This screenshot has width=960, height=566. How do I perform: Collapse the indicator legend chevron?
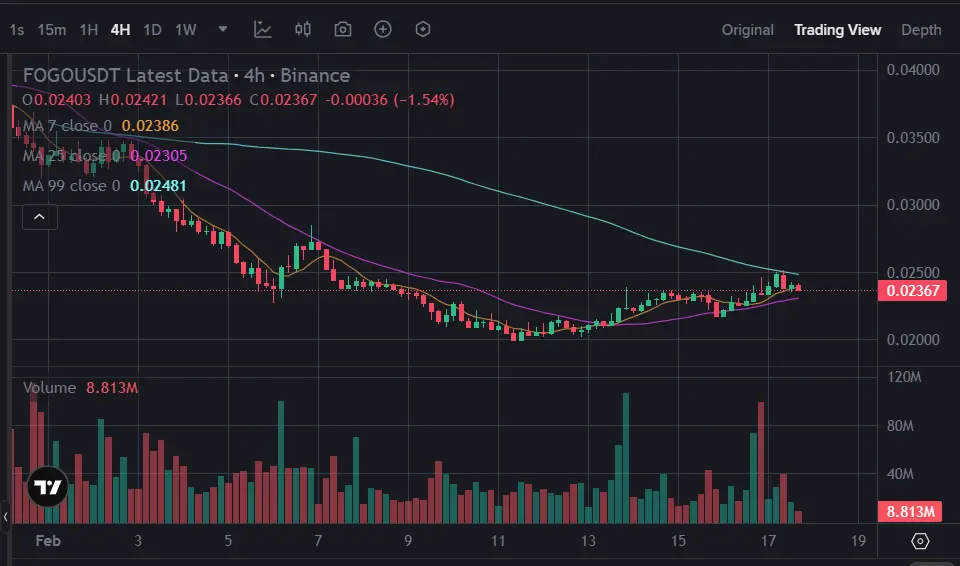point(40,217)
